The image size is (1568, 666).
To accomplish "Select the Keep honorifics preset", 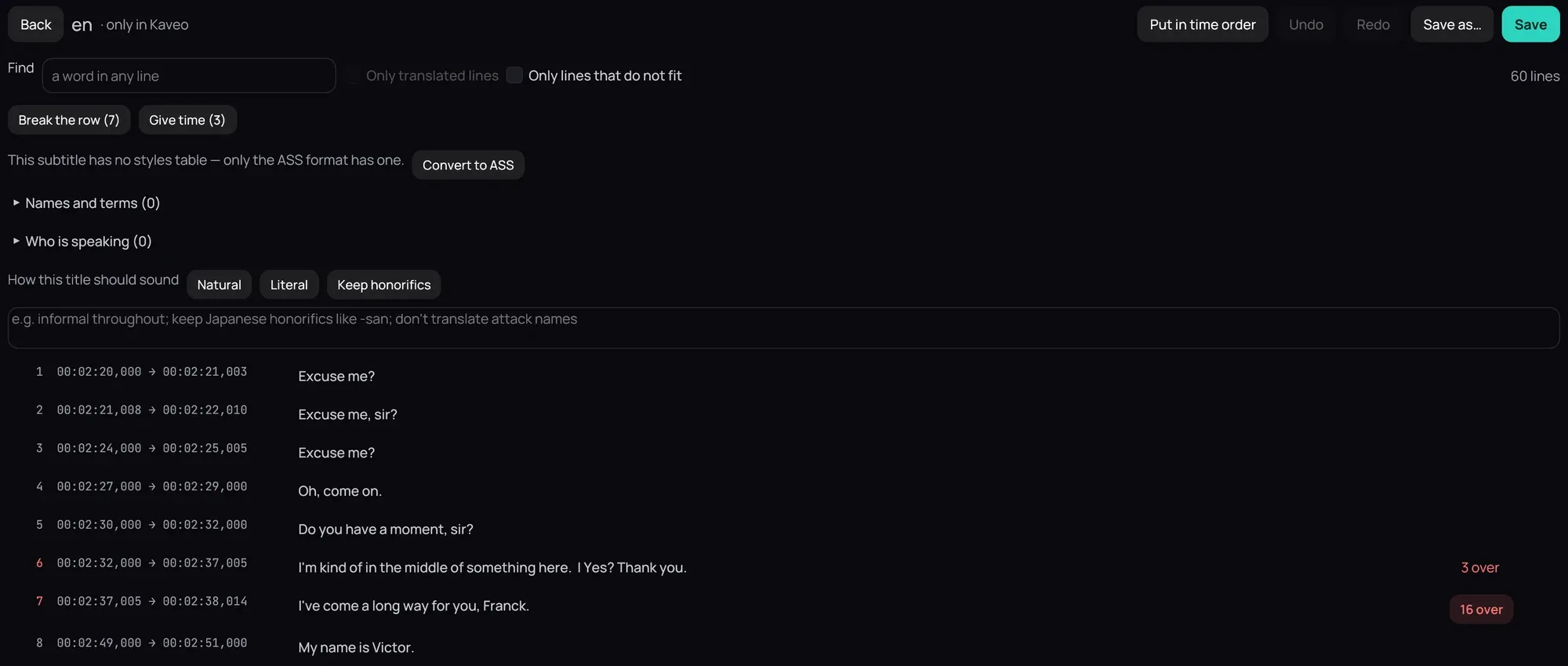I will pyautogui.click(x=384, y=285).
